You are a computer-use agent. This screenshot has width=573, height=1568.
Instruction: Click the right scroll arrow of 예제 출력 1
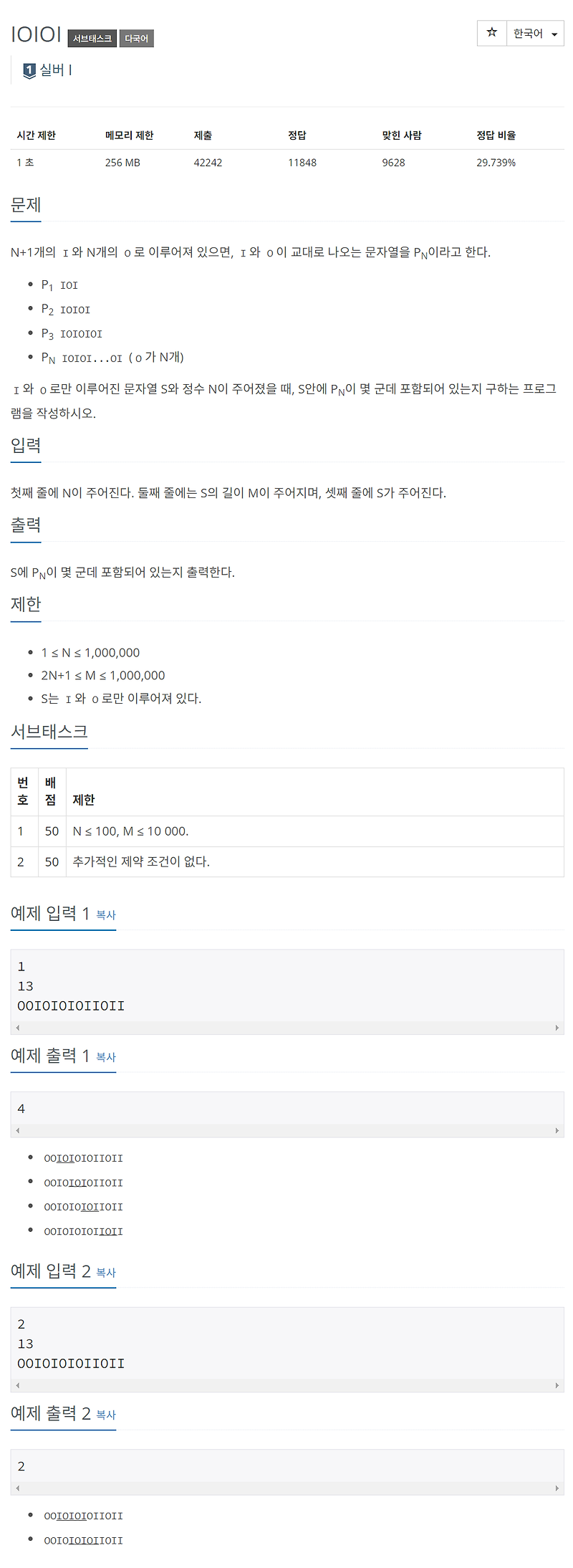(557, 1129)
